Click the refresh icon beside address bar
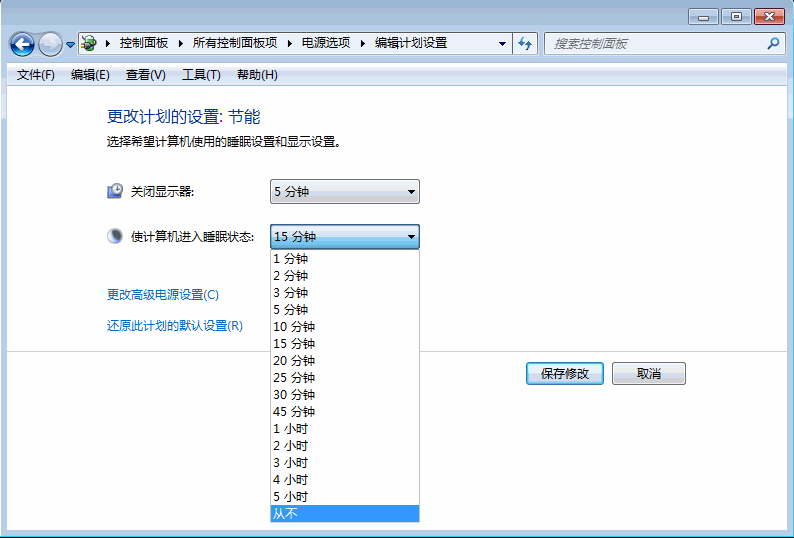794x538 pixels. point(526,44)
